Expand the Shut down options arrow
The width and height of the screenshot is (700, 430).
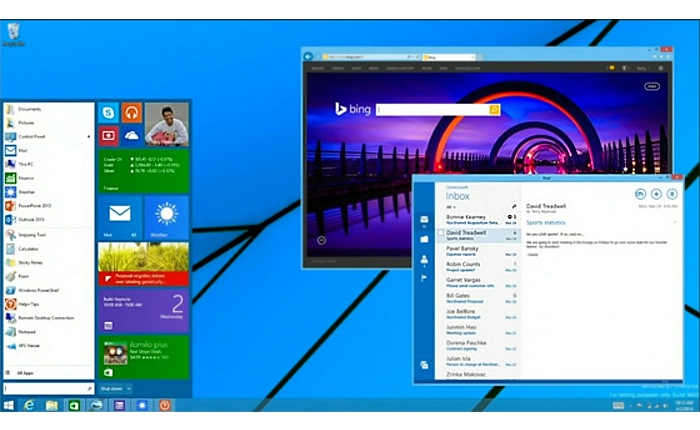pyautogui.click(x=129, y=388)
